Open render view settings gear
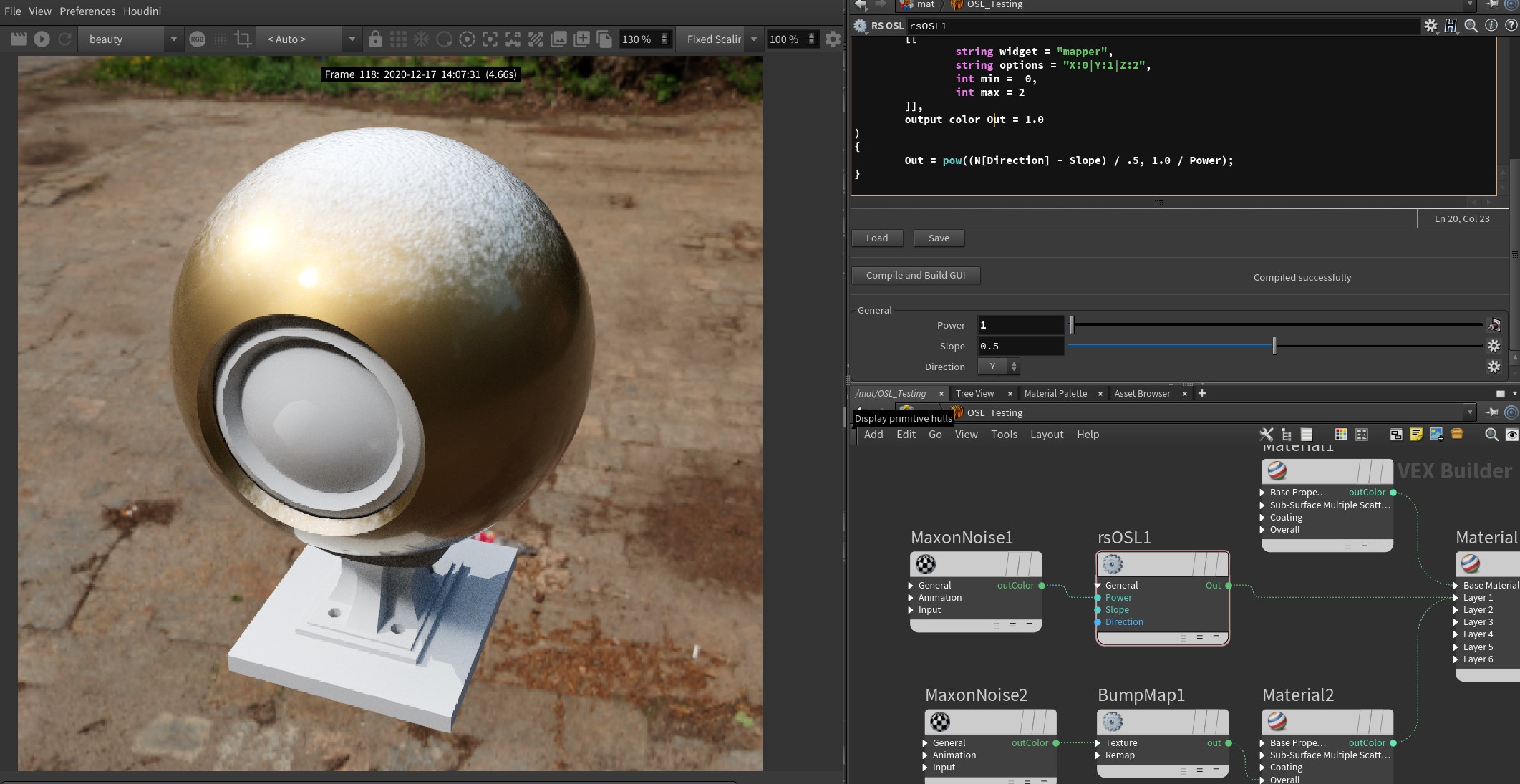 click(x=833, y=39)
